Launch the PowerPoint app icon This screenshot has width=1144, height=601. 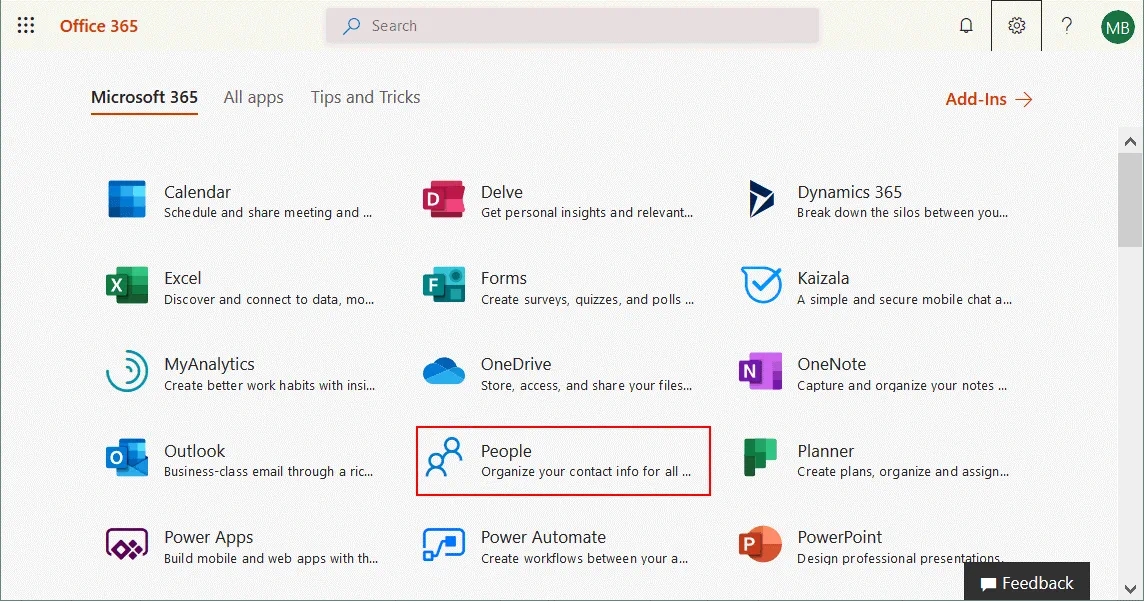[760, 545]
